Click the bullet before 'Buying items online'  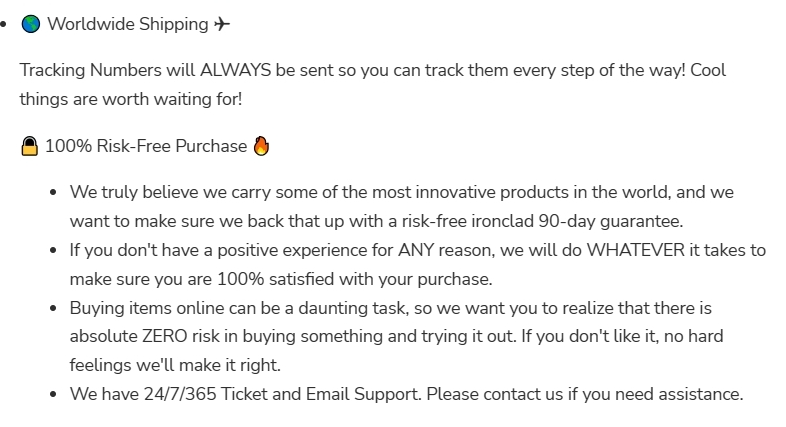click(x=52, y=308)
